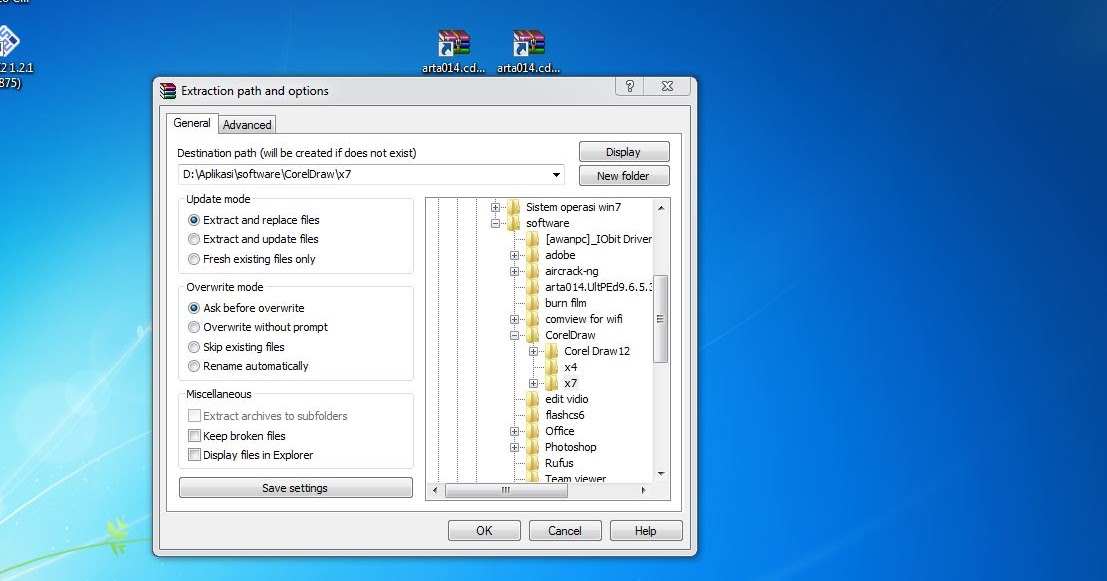Click the folder tree horizontal scrollbar thumb
Viewport: 1107px width, 581px height.
click(506, 490)
